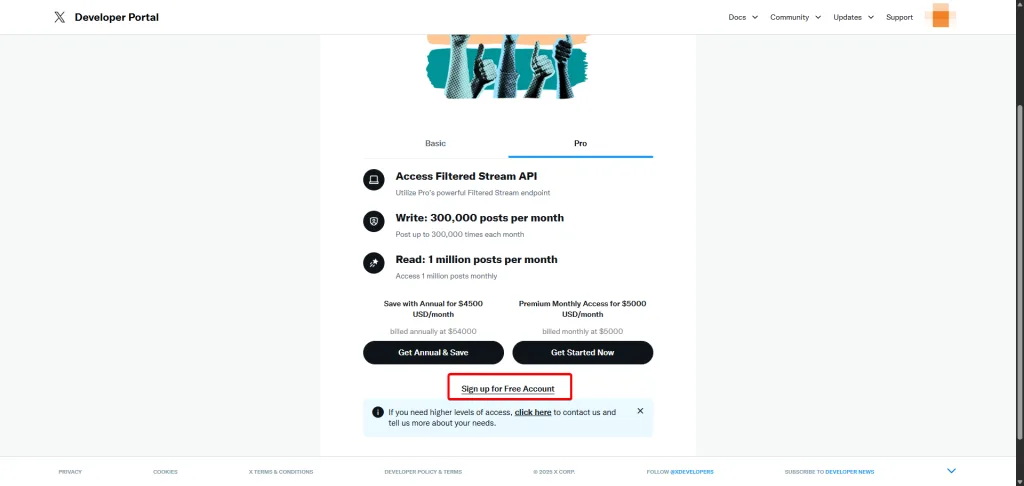Click the info icon in the blue notice
Image resolution: width=1024 pixels, height=486 pixels.
pyautogui.click(x=377, y=412)
